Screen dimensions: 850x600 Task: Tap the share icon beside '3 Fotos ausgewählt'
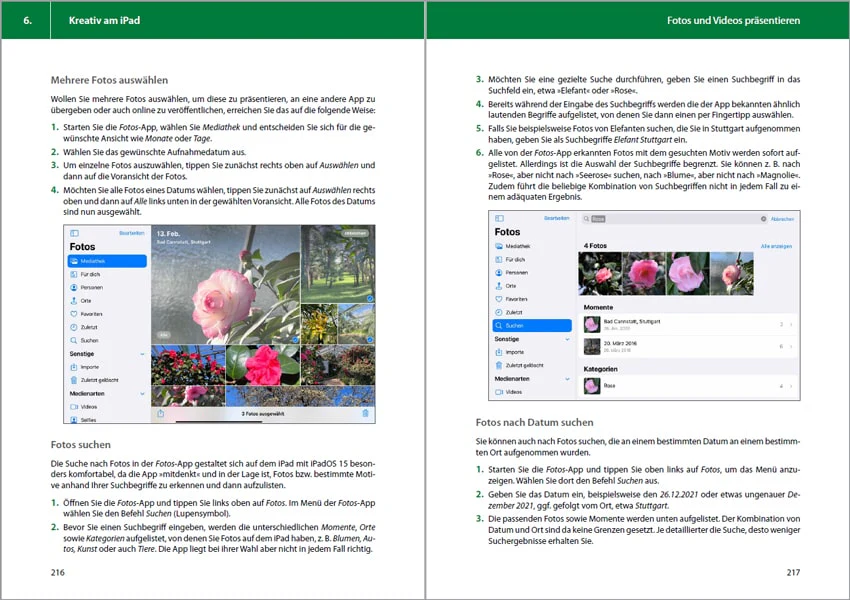point(160,414)
